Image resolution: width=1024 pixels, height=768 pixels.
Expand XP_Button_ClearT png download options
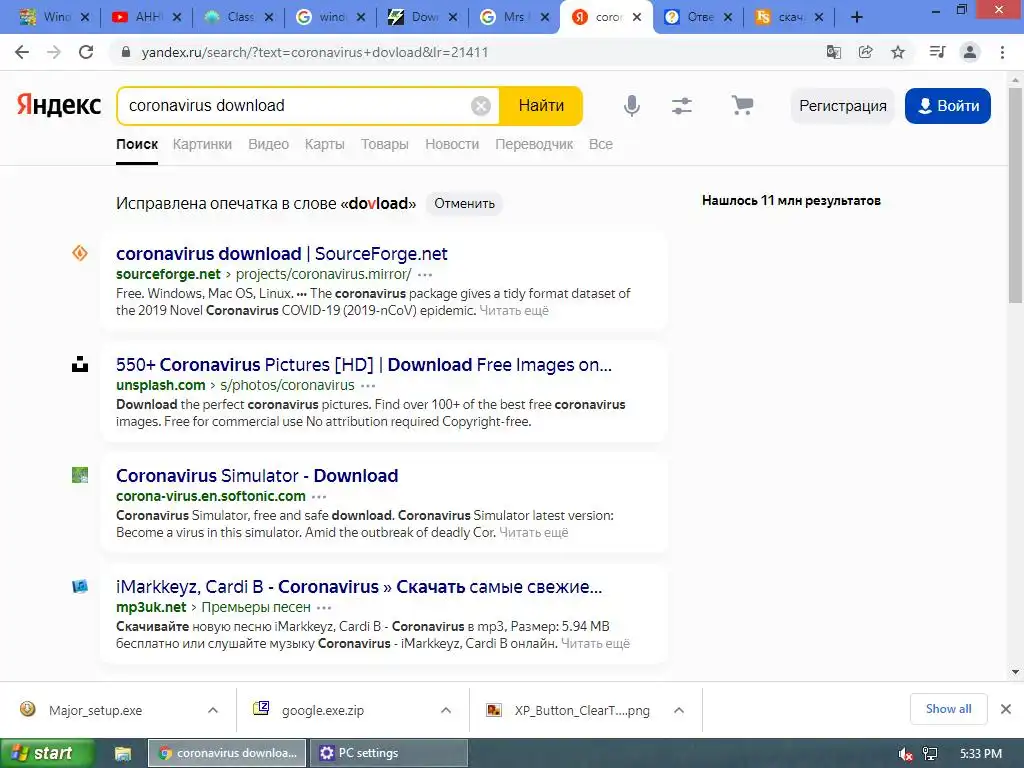679,710
